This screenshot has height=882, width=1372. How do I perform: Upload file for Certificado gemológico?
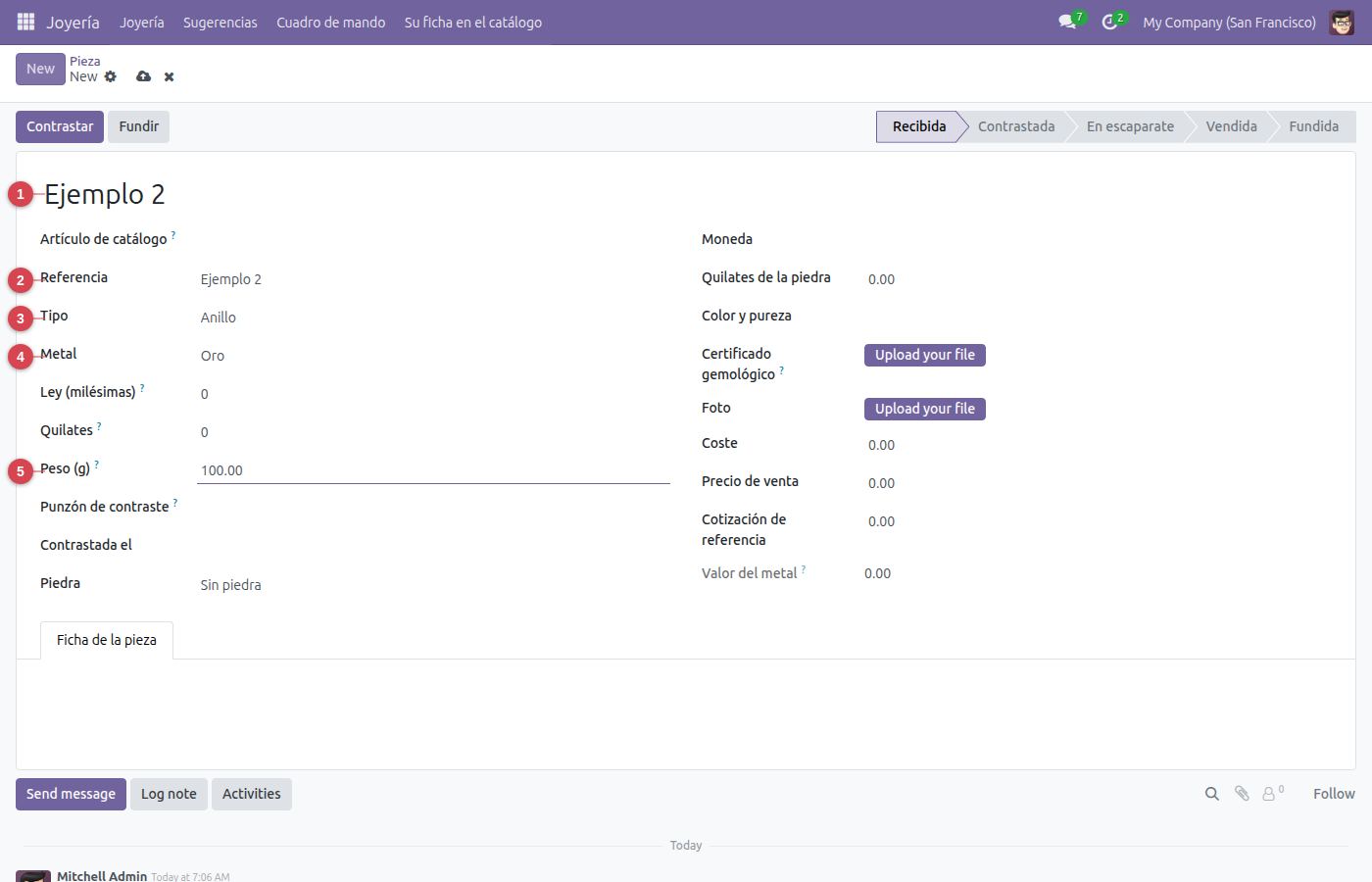(x=925, y=355)
